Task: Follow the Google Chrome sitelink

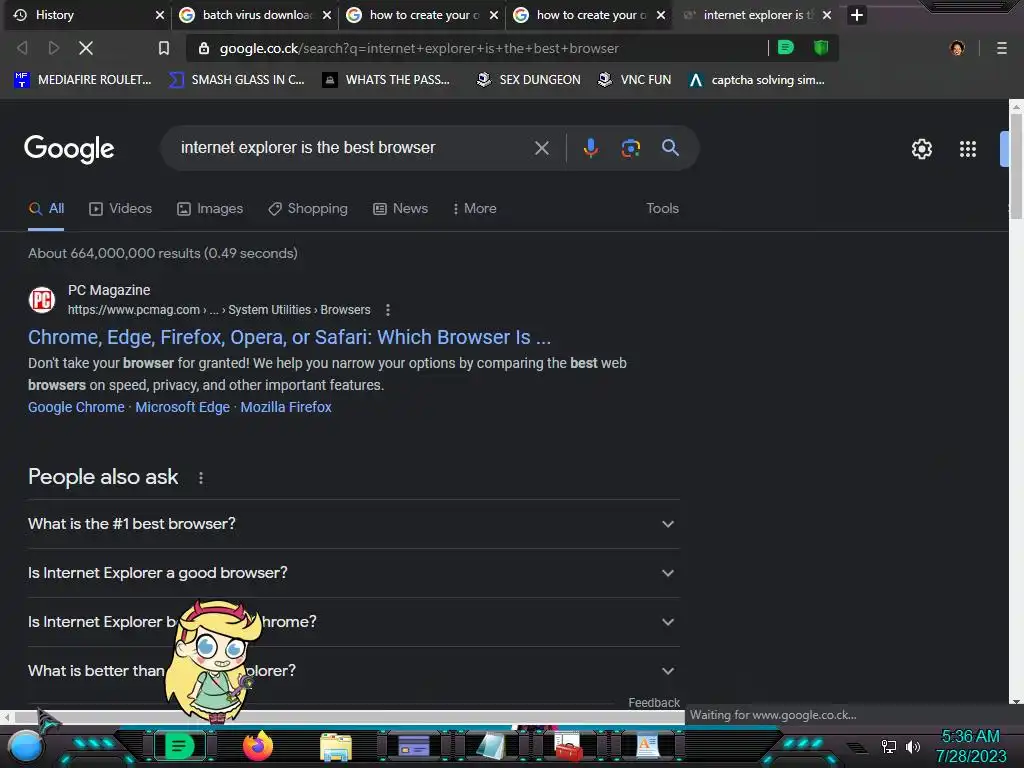Action: coord(76,407)
